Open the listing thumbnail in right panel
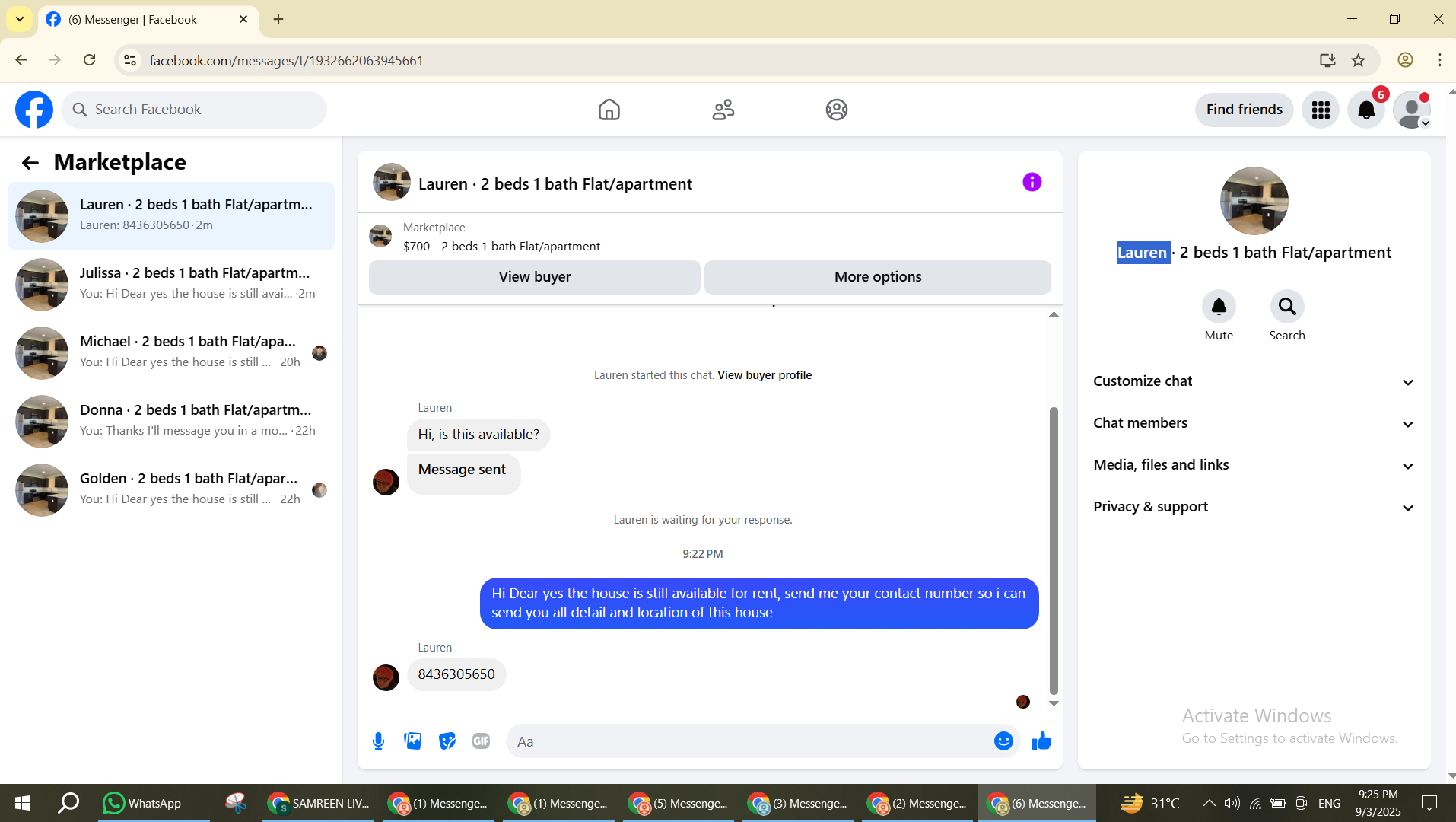1456x822 pixels. (x=1254, y=201)
